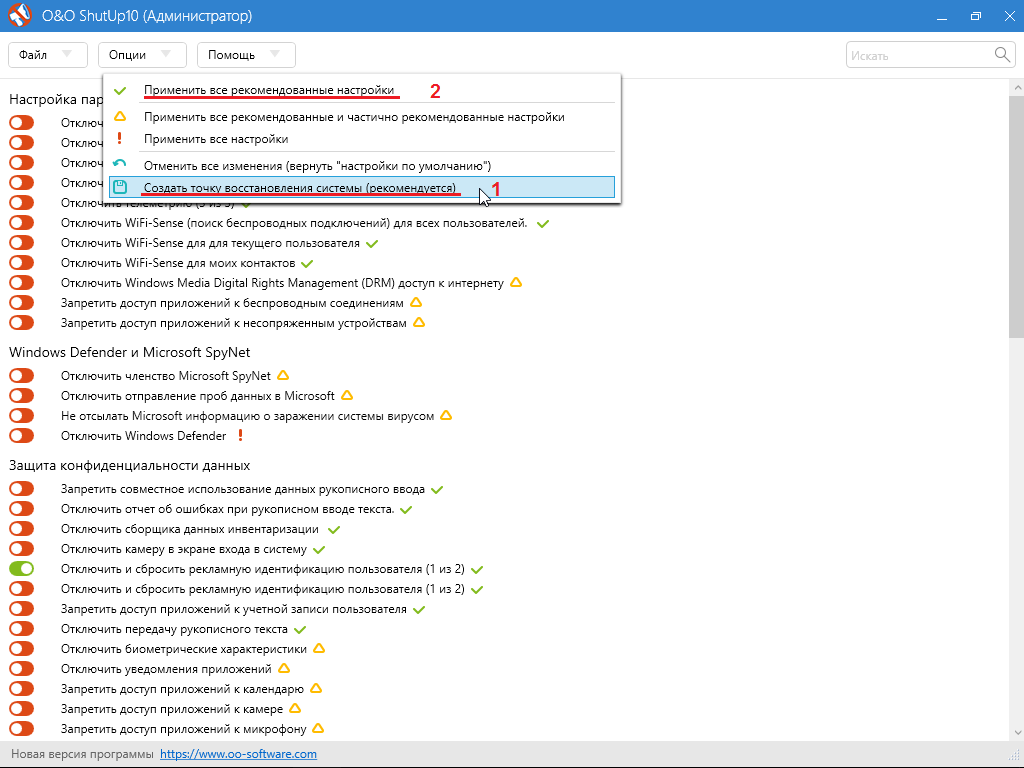The image size is (1024, 768).
Task: Open the https://www.oo-software.com link
Action: click(x=238, y=754)
